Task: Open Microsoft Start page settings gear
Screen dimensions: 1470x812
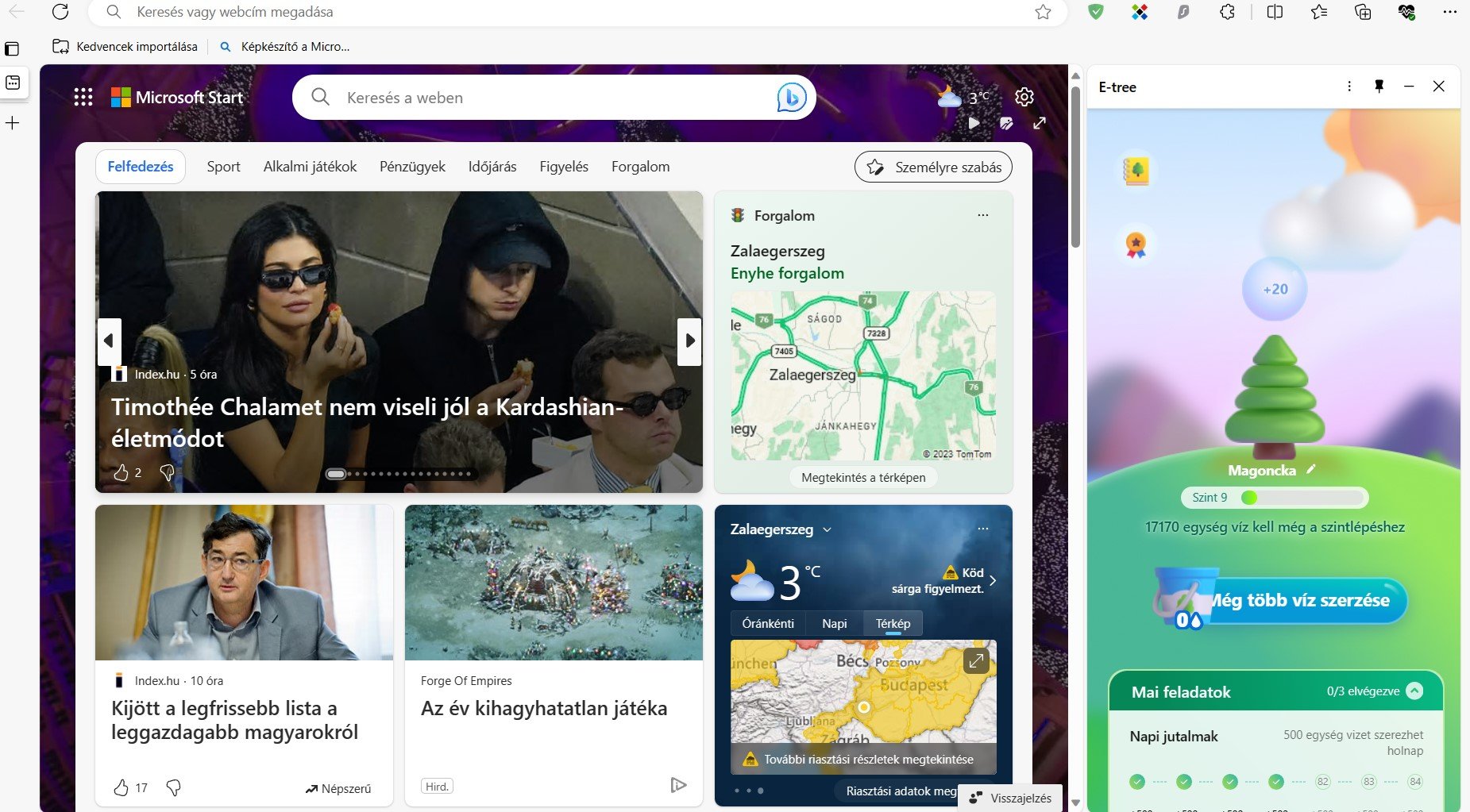Action: (x=1024, y=97)
